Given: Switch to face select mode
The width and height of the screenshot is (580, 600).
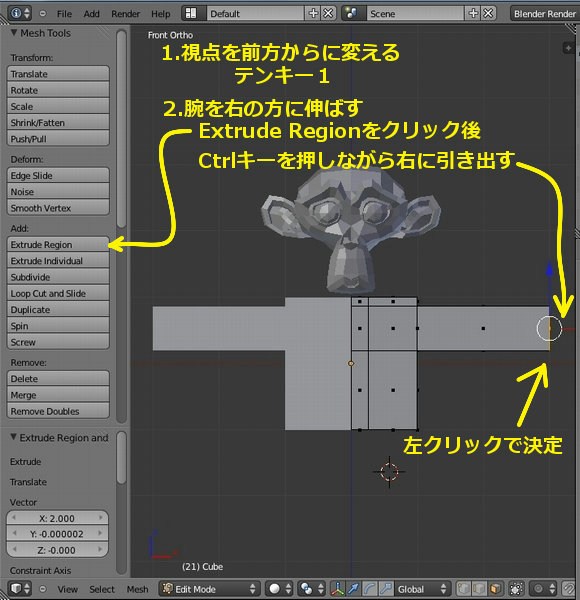Looking at the screenshot, I should click(495, 589).
